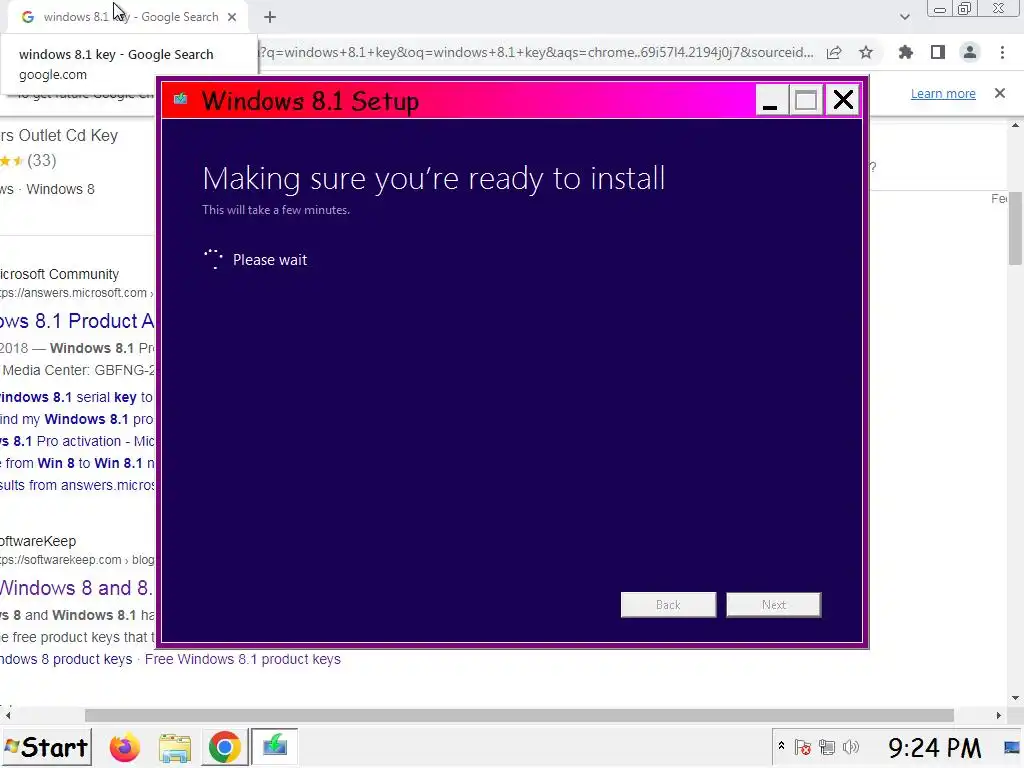Click the Learn more link

pyautogui.click(x=943, y=93)
